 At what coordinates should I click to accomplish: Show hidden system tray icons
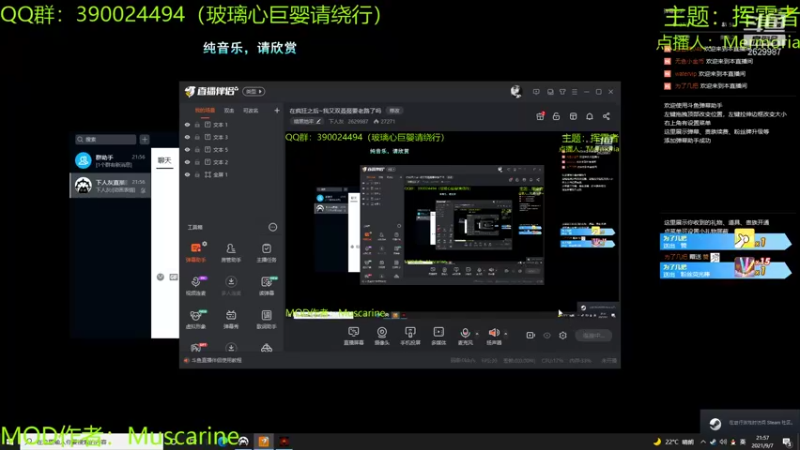click(703, 442)
